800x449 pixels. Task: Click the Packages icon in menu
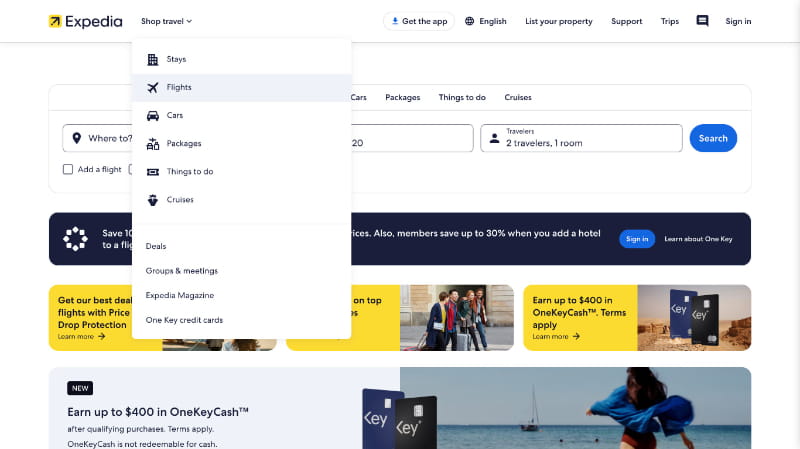pos(153,144)
